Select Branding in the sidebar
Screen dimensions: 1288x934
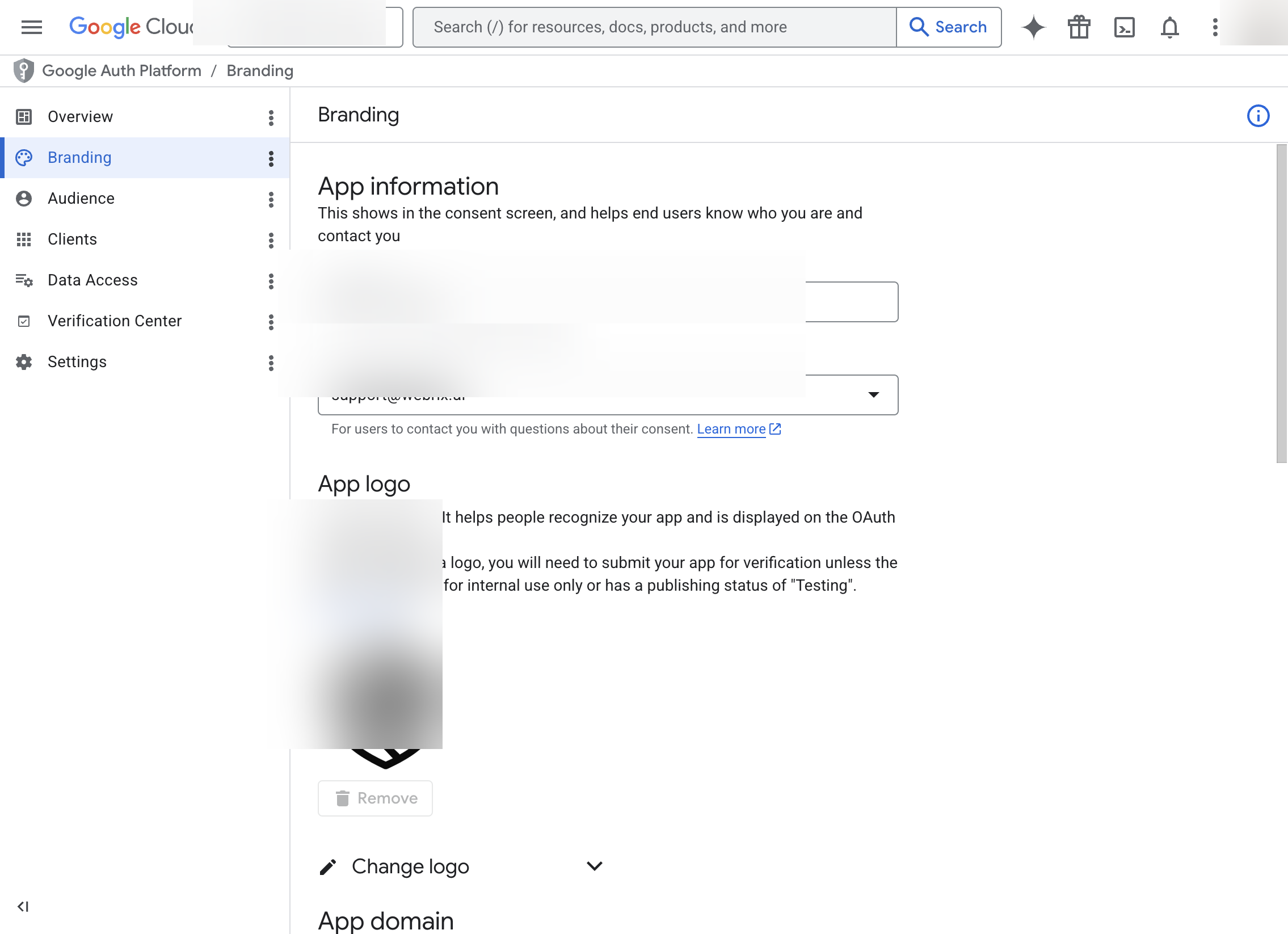pyautogui.click(x=144, y=157)
